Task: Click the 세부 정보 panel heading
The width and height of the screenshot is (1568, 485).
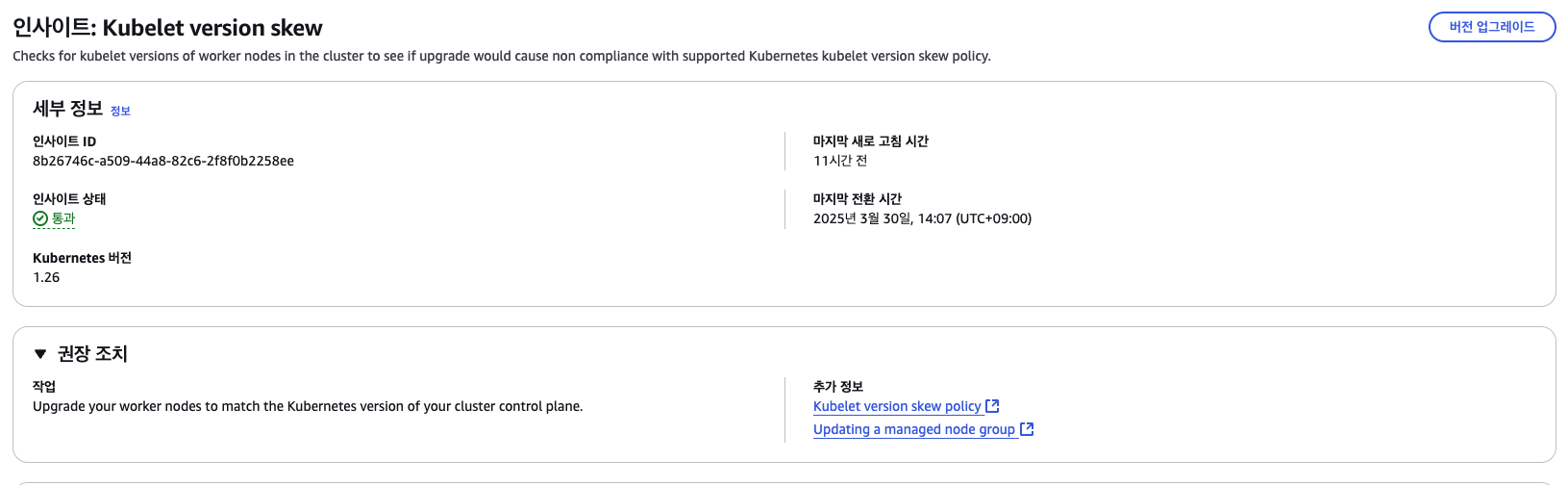Action: [67, 109]
